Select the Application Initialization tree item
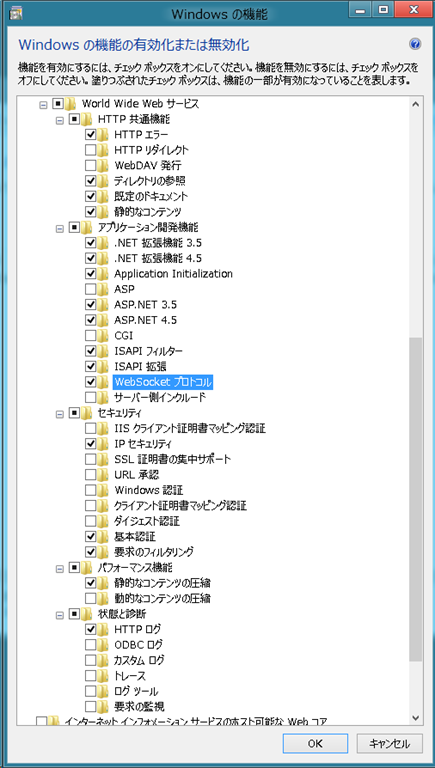The image size is (435, 768). 173,273
